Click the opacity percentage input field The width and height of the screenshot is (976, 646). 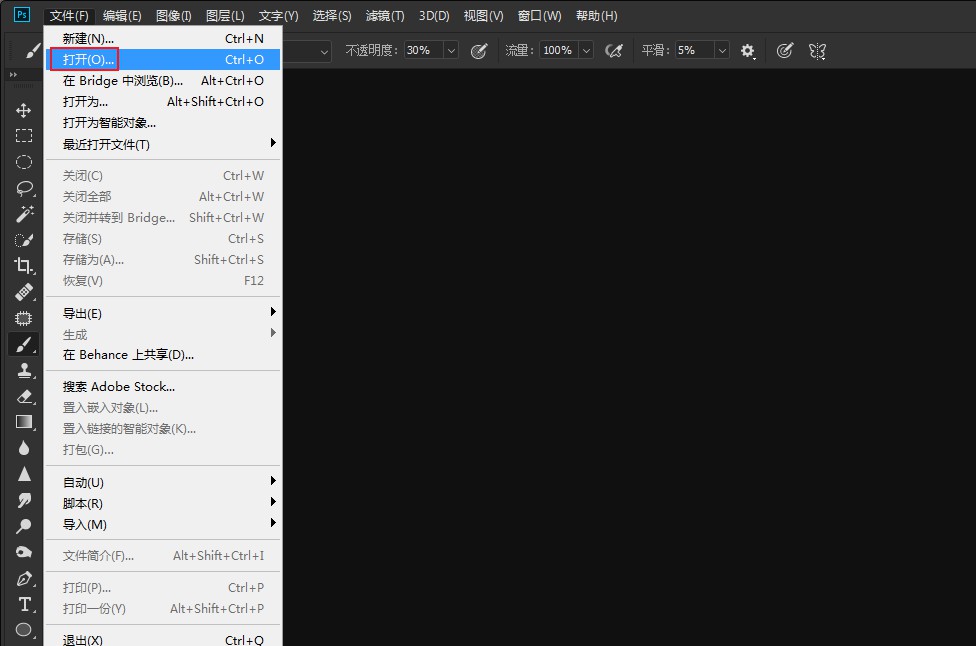pyautogui.click(x=422, y=50)
